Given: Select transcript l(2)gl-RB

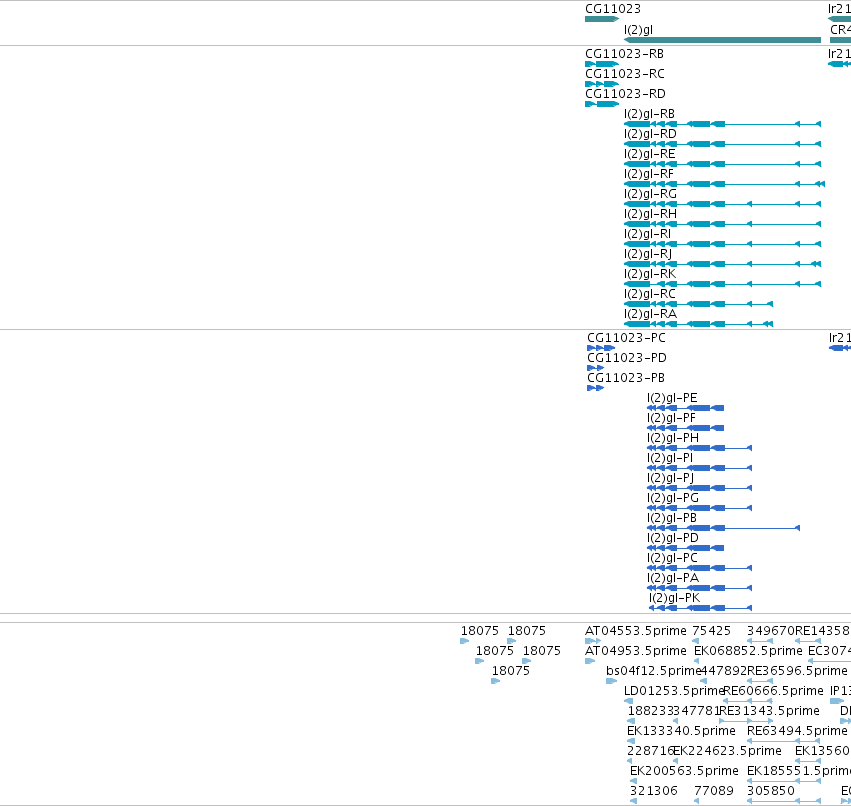Looking at the screenshot, I should tap(722, 124).
